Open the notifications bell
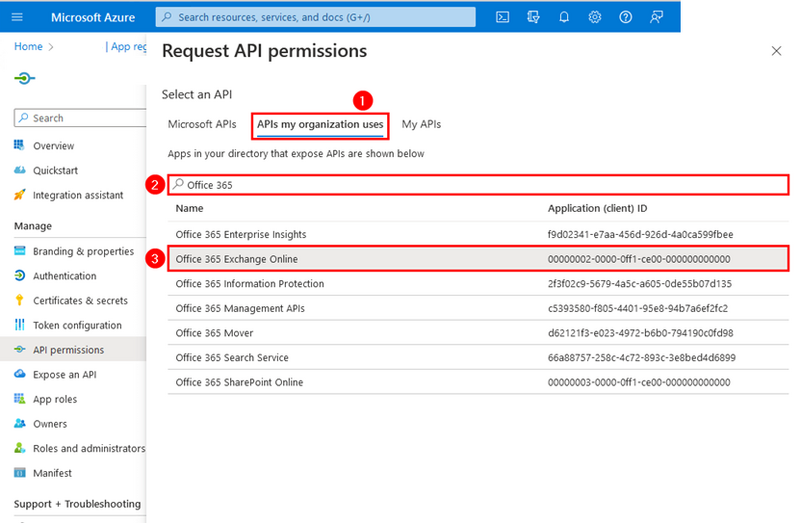800x523 pixels. click(564, 17)
